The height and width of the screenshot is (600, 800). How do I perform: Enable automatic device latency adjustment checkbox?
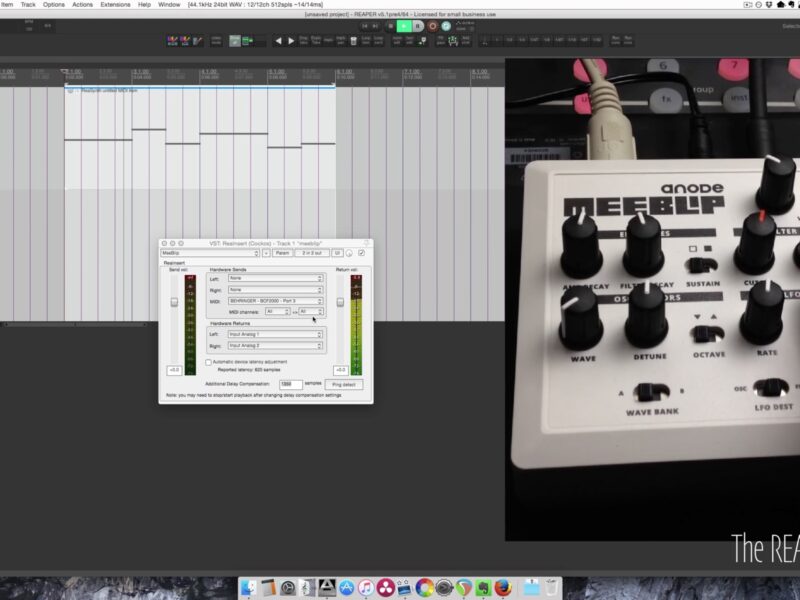point(209,361)
